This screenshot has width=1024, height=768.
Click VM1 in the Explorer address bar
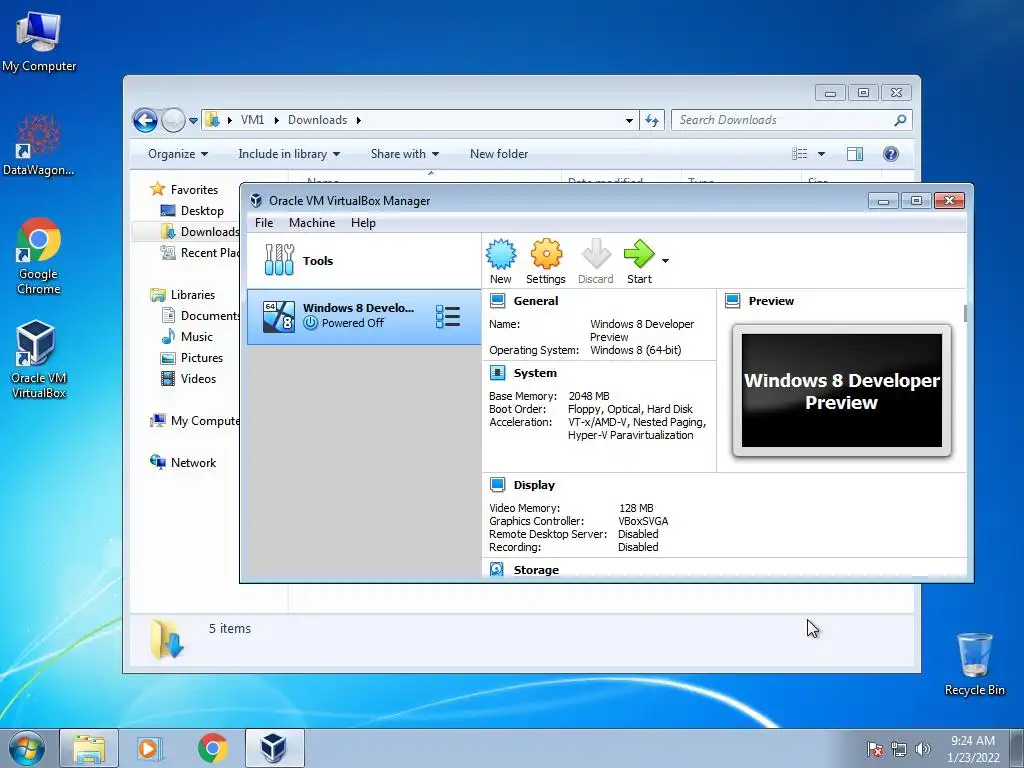coord(252,120)
